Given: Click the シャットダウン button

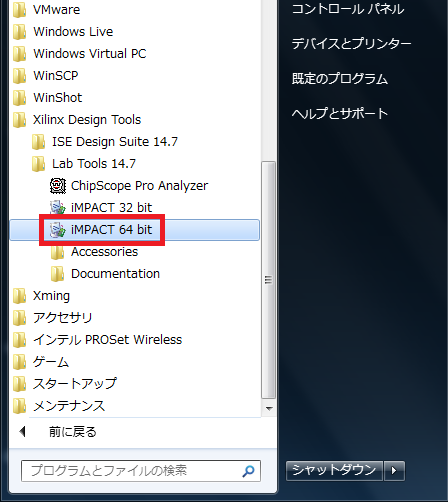Looking at the screenshot, I should (x=334, y=471).
